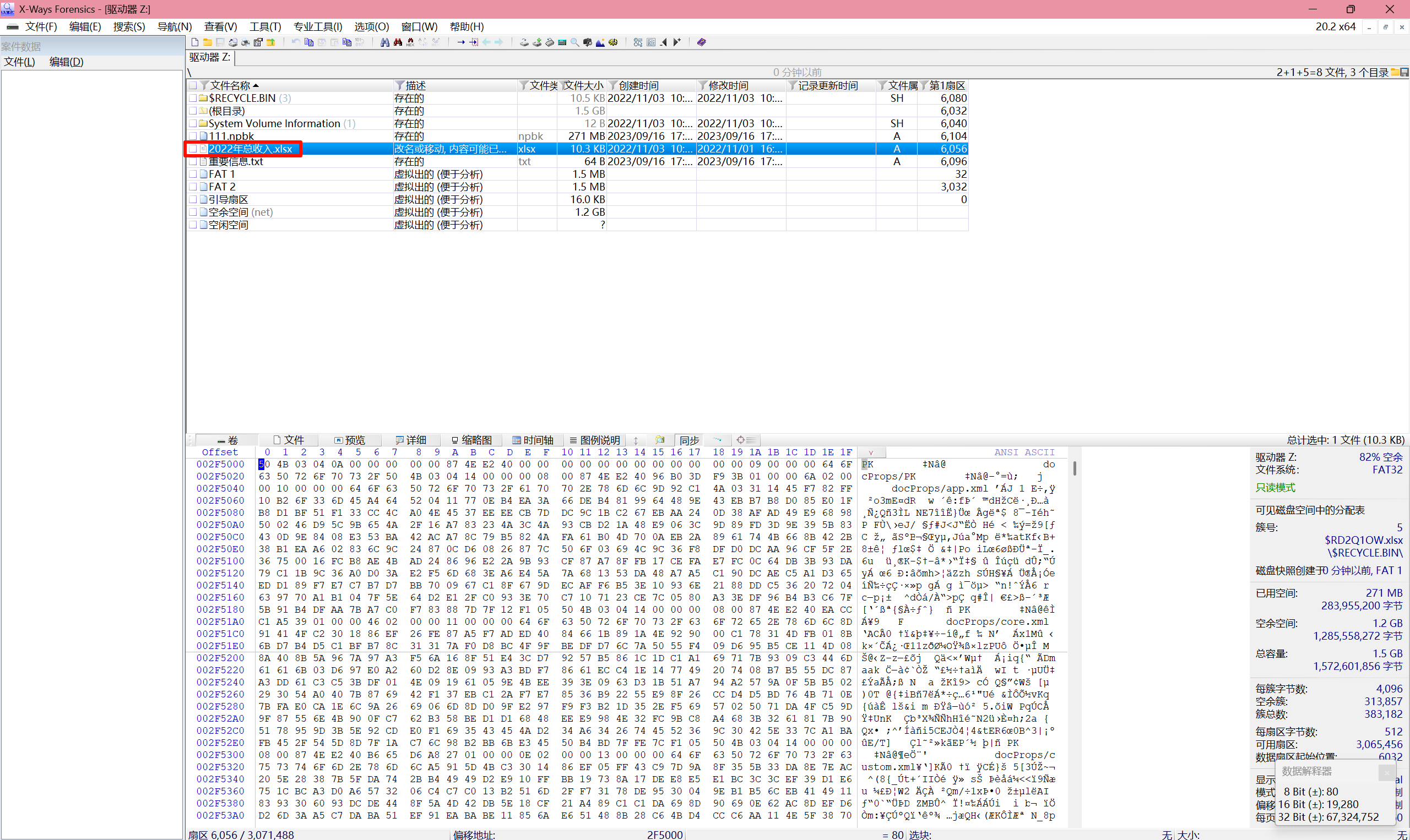
Task: Tick the checkbox for 2022年总收入.xlsx
Action: [193, 149]
